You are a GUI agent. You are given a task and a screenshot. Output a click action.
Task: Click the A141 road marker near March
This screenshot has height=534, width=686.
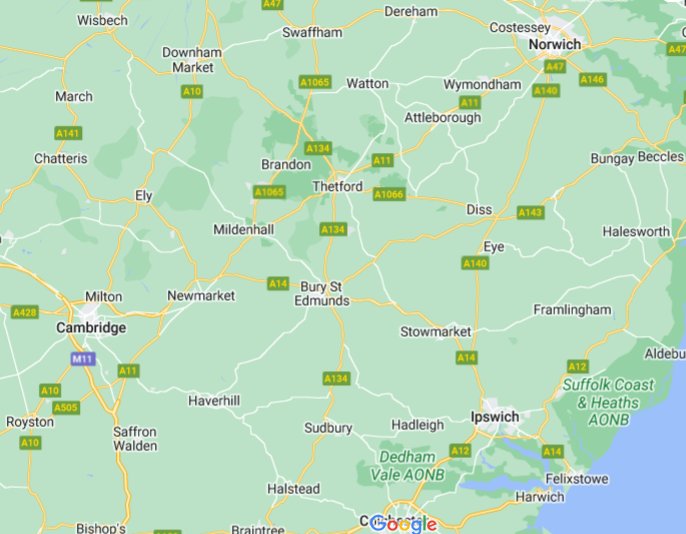[68, 133]
